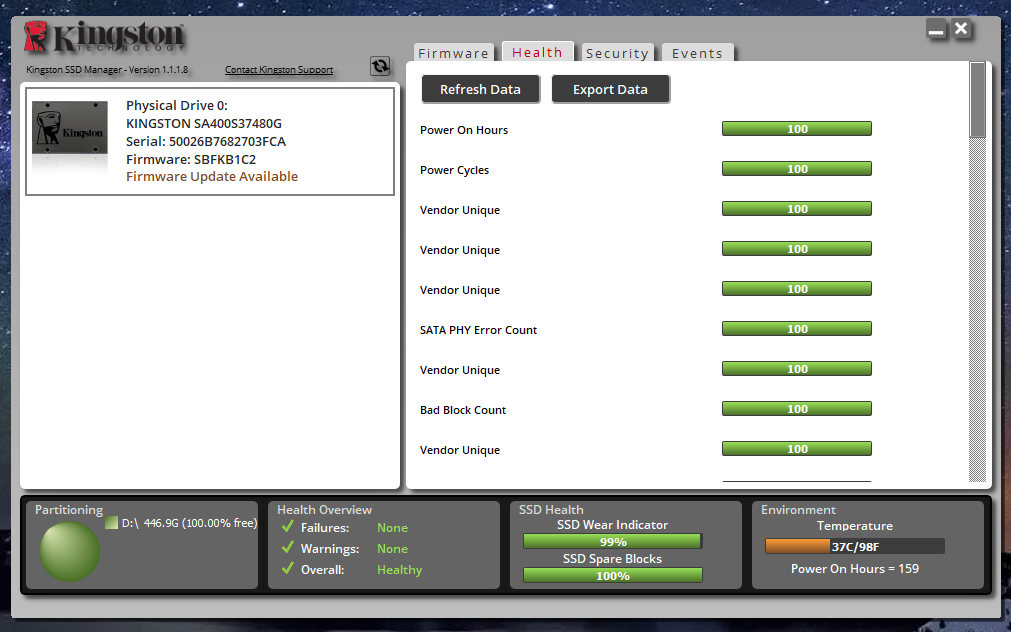Click the SSD Wear Indicator 99% bar

[x=612, y=542]
